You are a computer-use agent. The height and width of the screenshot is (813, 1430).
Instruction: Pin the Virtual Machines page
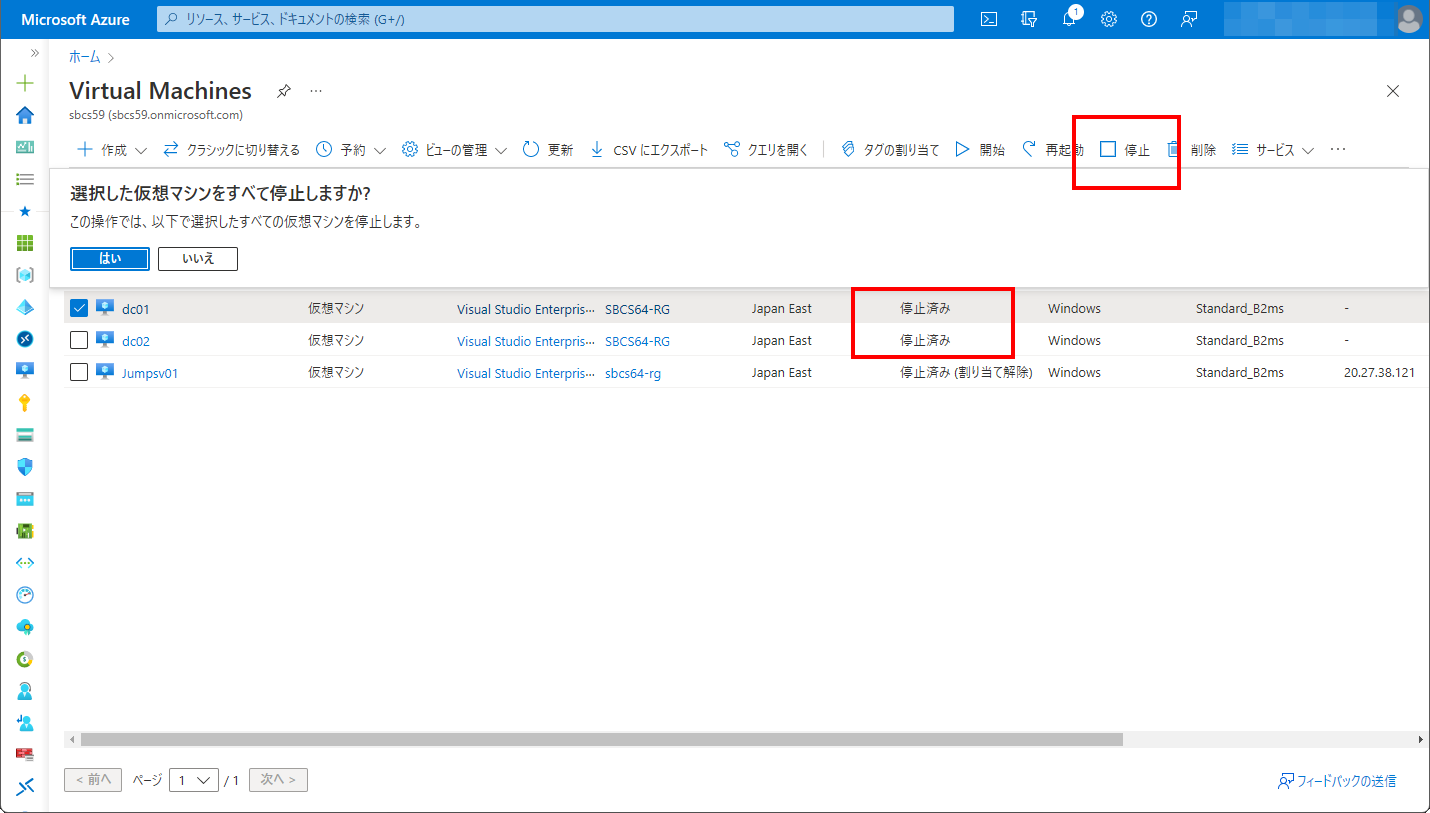point(284,91)
